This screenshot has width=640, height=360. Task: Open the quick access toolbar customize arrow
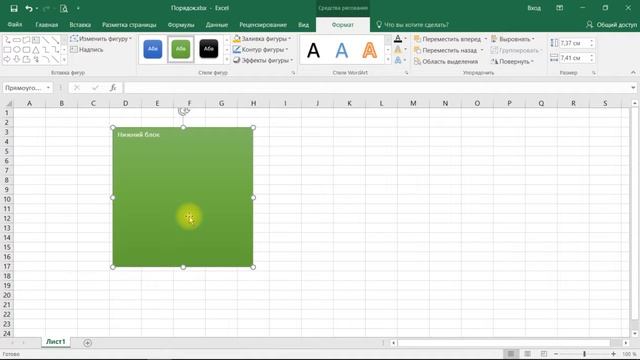tap(78, 8)
